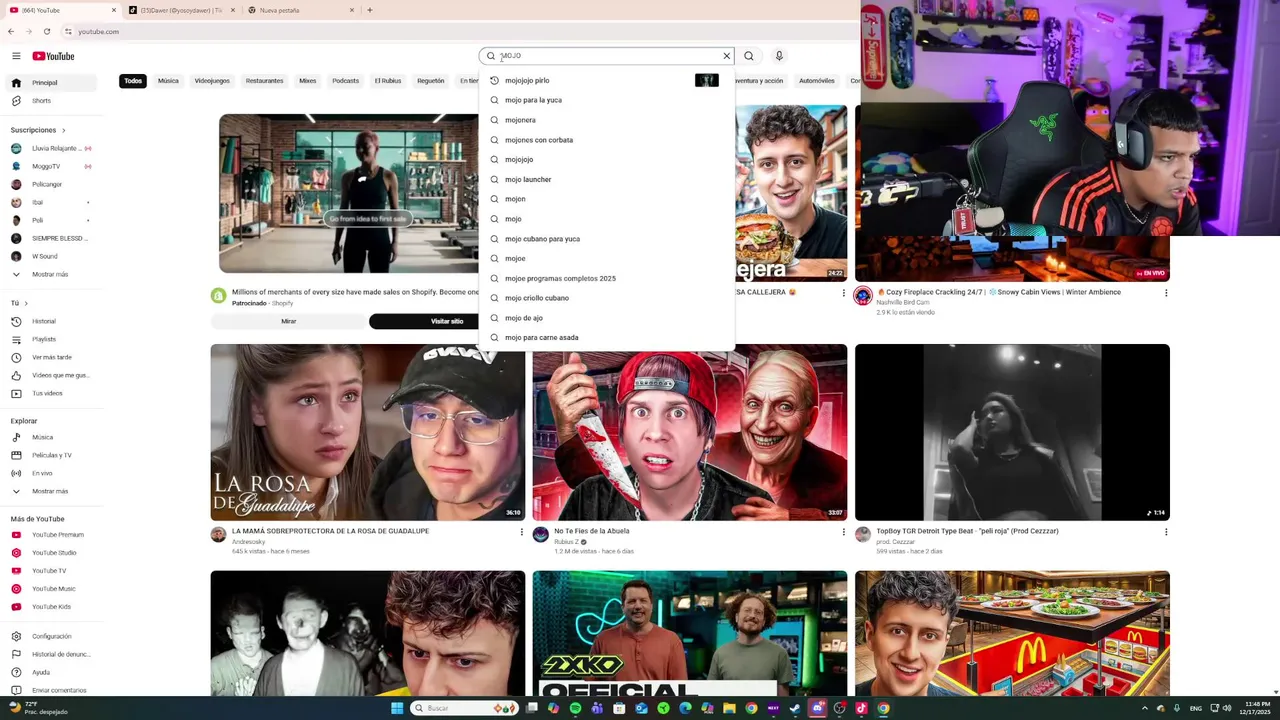
Task: Open options menu for No Te Fíes de la Abuela
Action: pyautogui.click(x=843, y=532)
